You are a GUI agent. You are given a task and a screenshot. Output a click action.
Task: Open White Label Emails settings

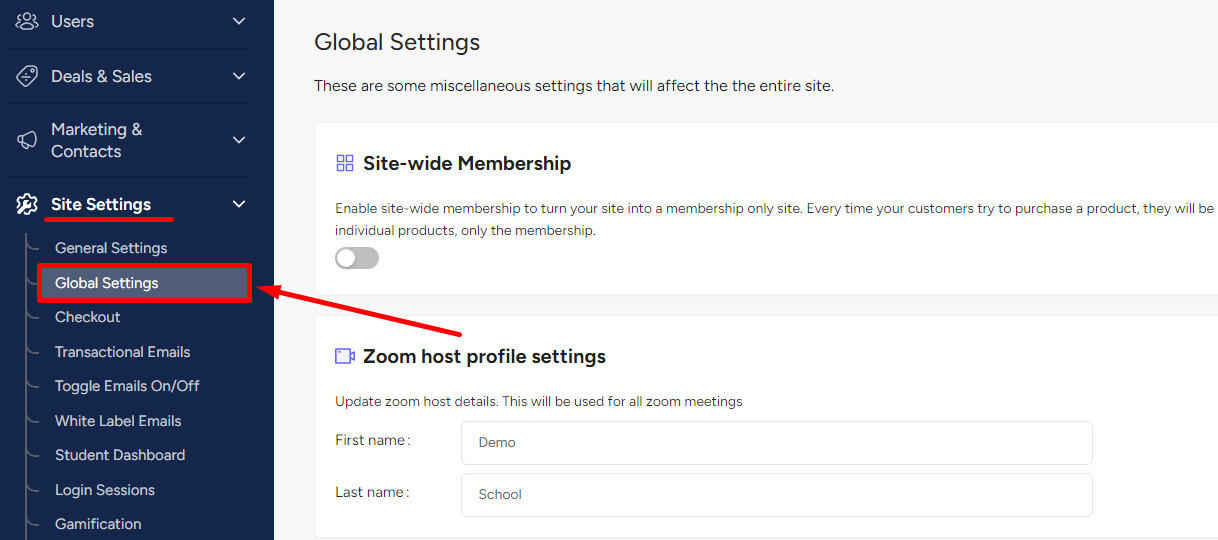tap(118, 421)
